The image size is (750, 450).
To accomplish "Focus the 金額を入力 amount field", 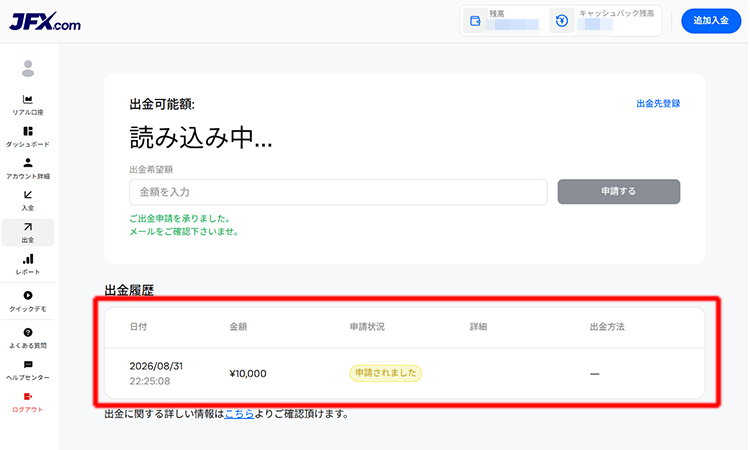I will pos(338,192).
